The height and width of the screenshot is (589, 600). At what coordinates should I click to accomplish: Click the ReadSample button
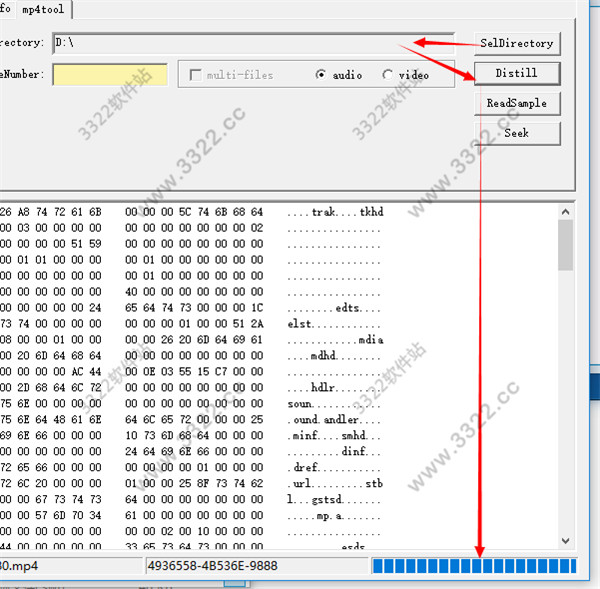[x=516, y=103]
